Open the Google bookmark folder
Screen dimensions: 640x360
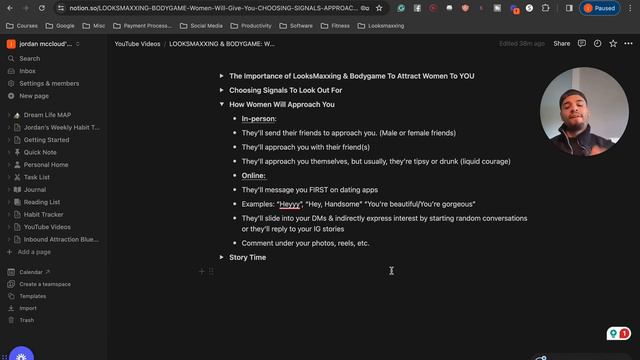coord(60,26)
